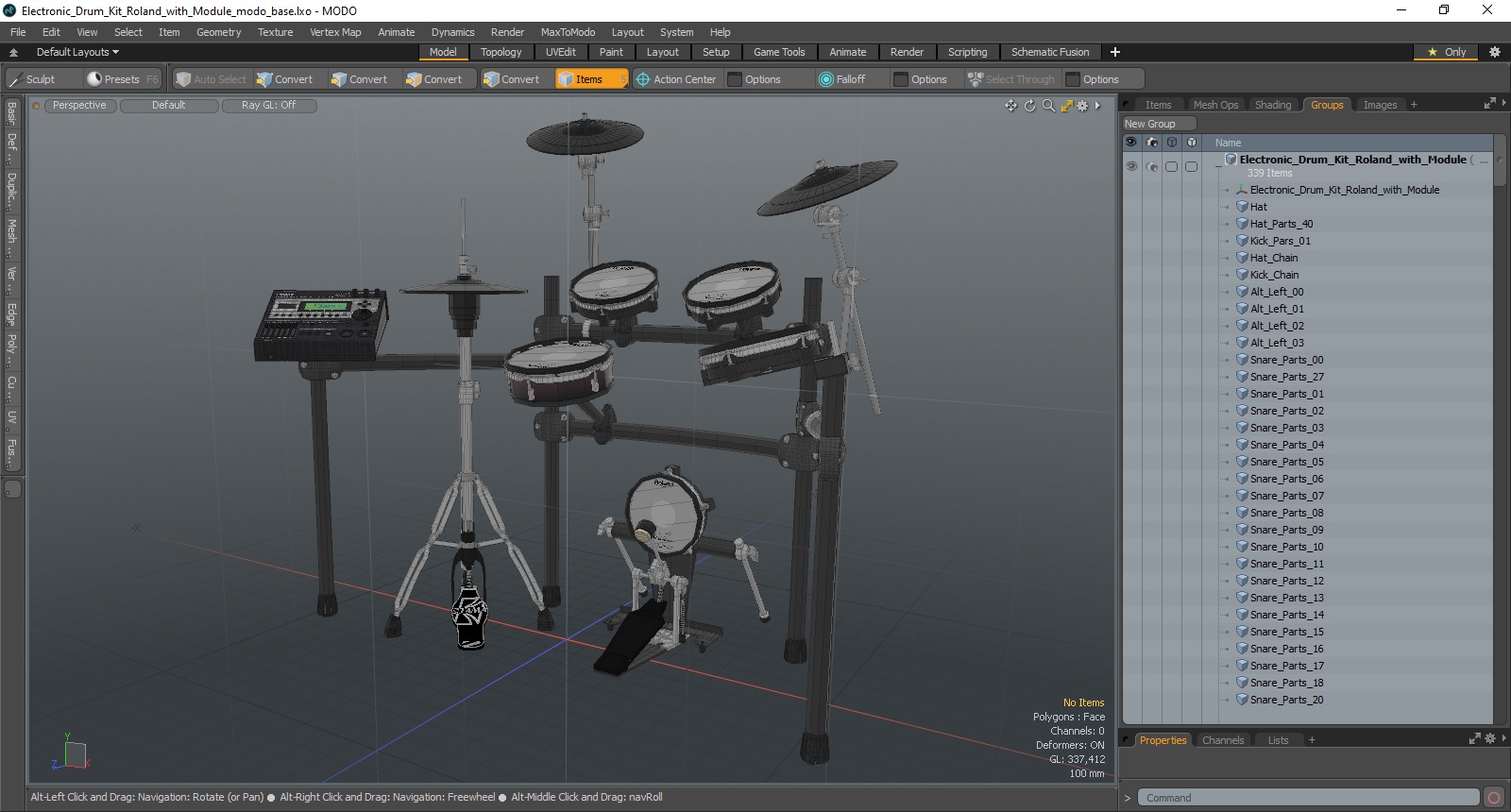
Task: Click the New Group button
Action: 1159,124
